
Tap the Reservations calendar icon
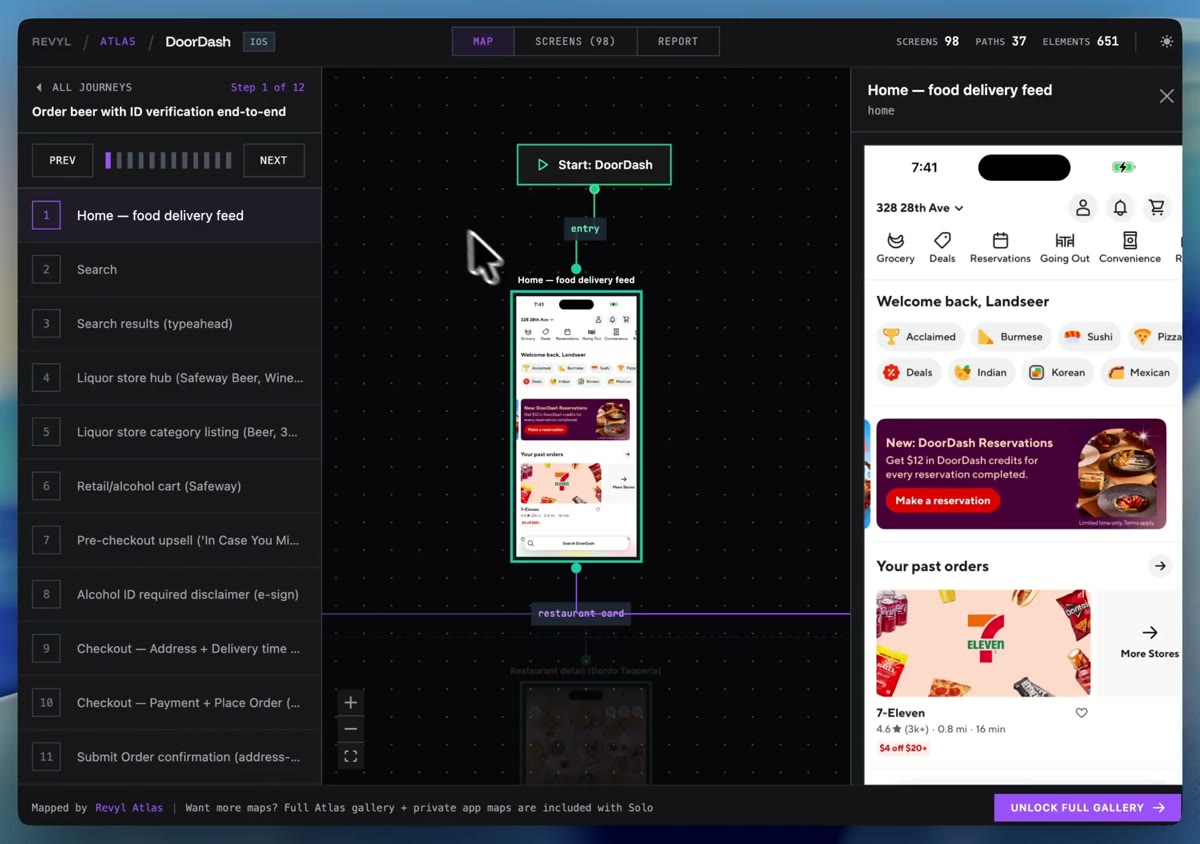(1000, 247)
